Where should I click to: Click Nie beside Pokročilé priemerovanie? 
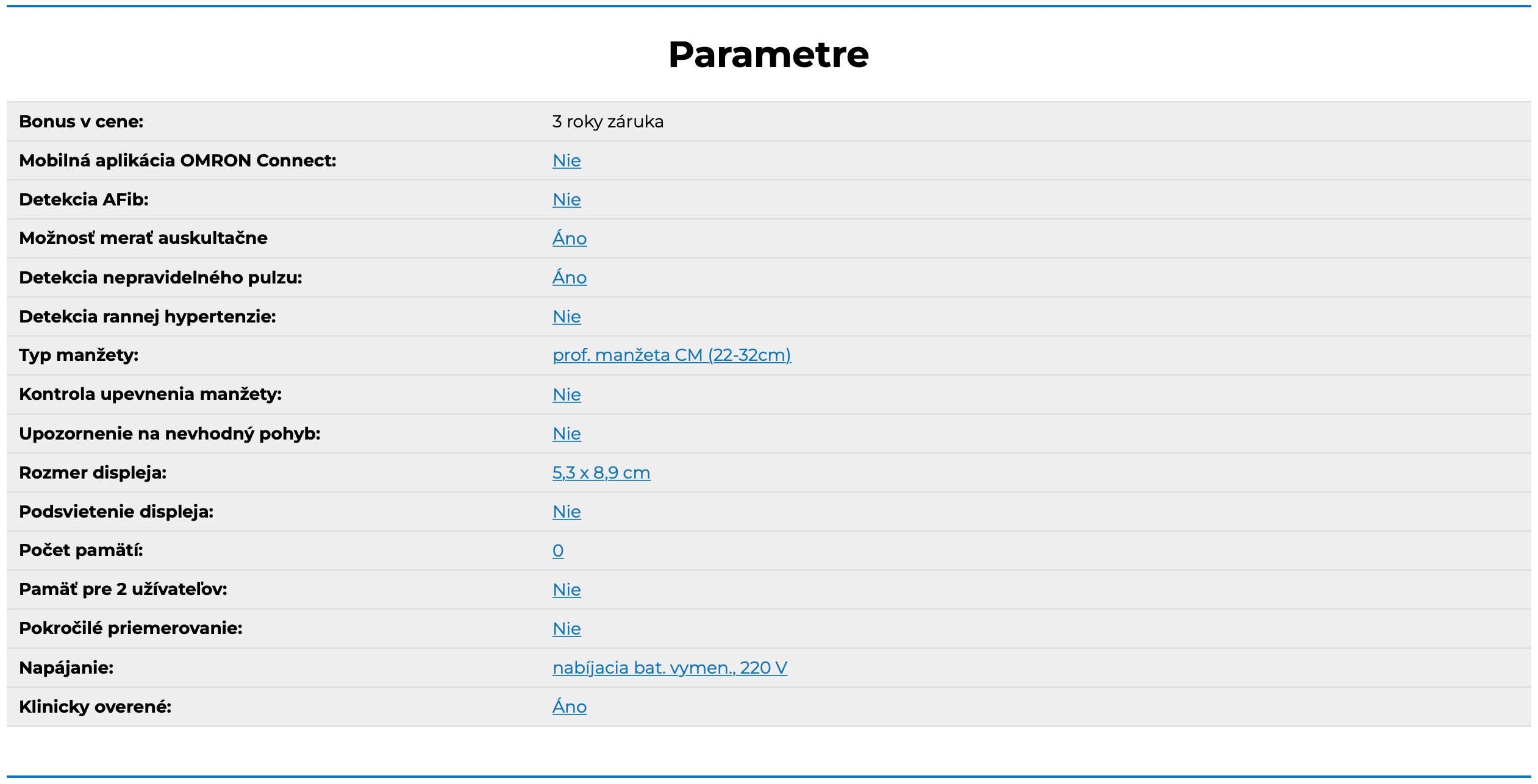click(x=567, y=629)
